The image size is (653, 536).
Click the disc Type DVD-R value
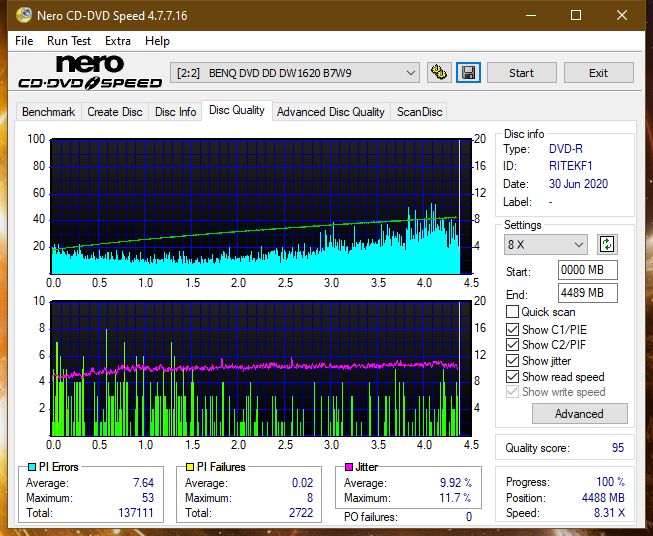point(566,149)
